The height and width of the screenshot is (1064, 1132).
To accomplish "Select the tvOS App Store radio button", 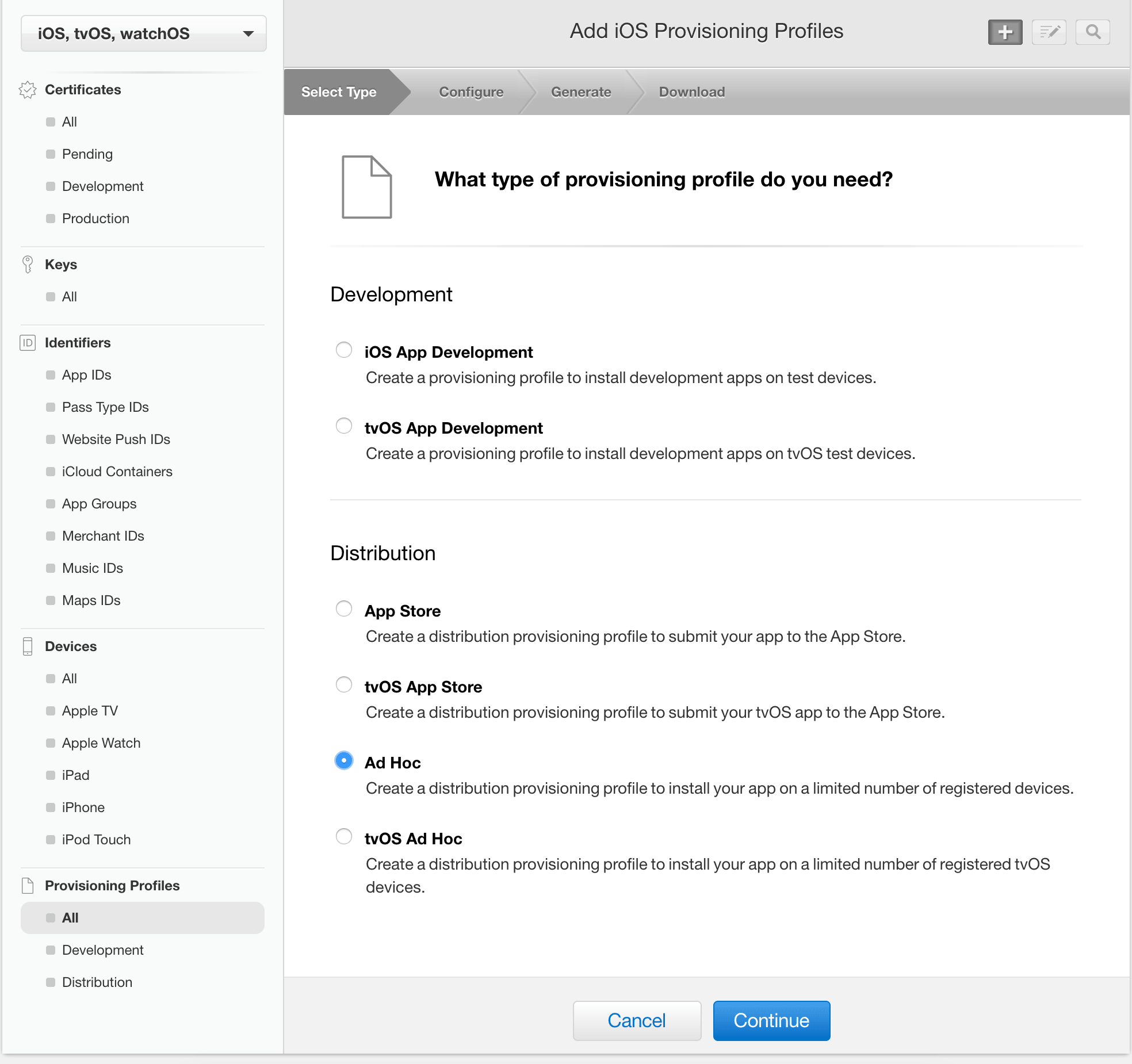I will coord(344,684).
